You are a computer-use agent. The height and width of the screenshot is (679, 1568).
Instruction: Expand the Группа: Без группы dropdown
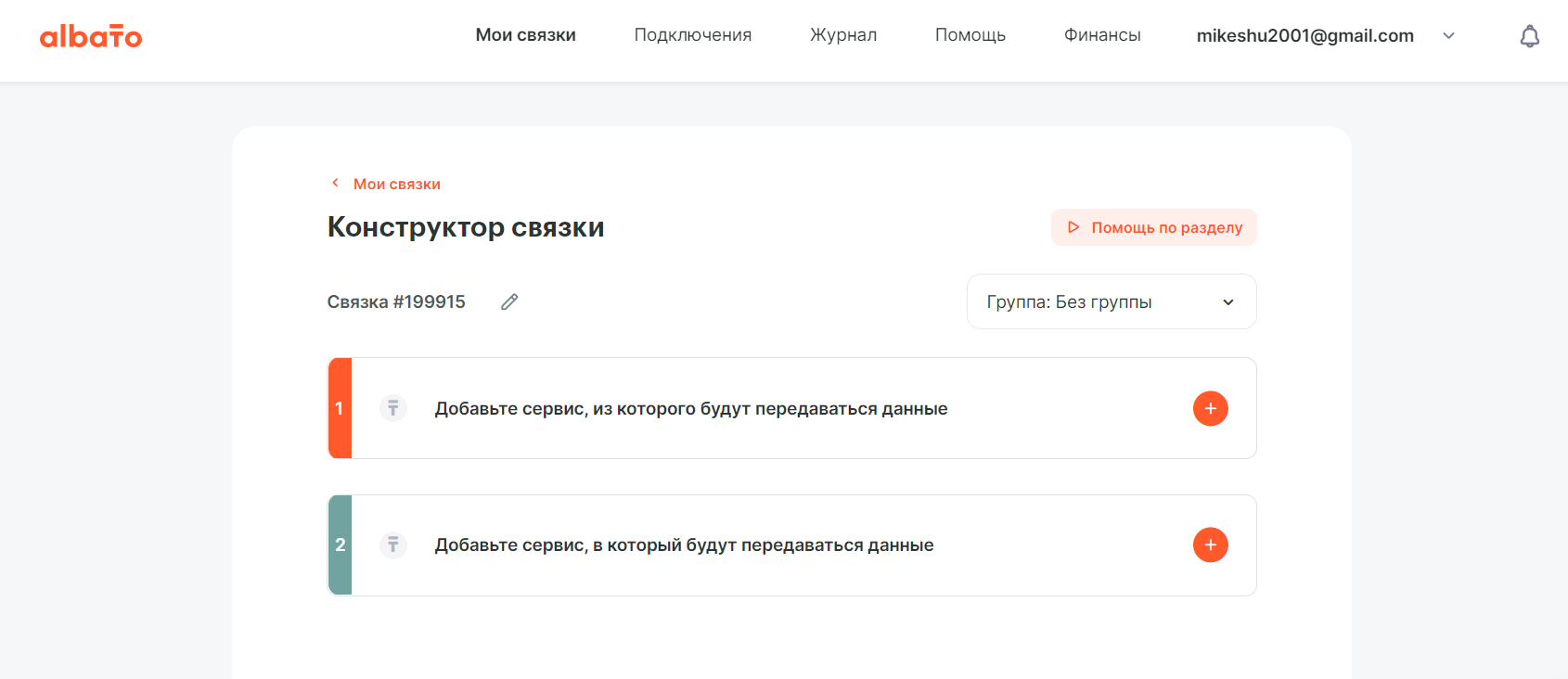pyautogui.click(x=1112, y=301)
